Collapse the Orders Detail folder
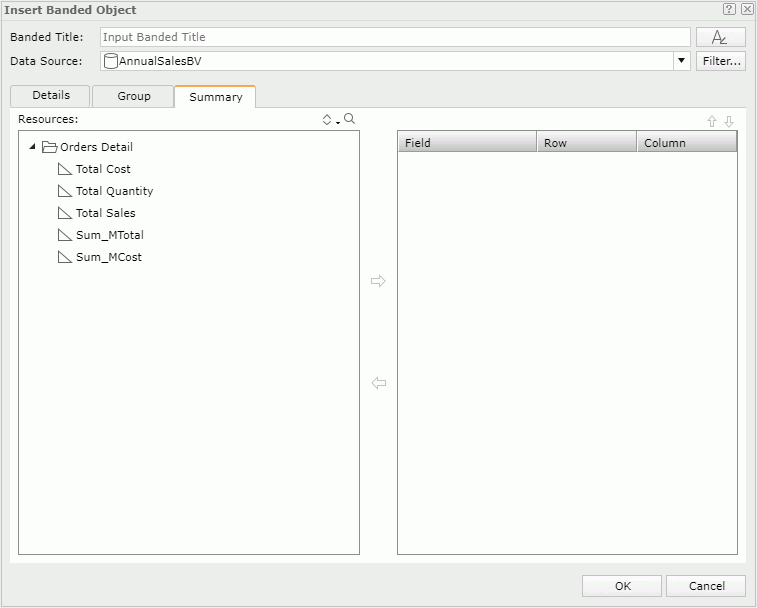Screen dimensions: 757x608 [x=33, y=147]
